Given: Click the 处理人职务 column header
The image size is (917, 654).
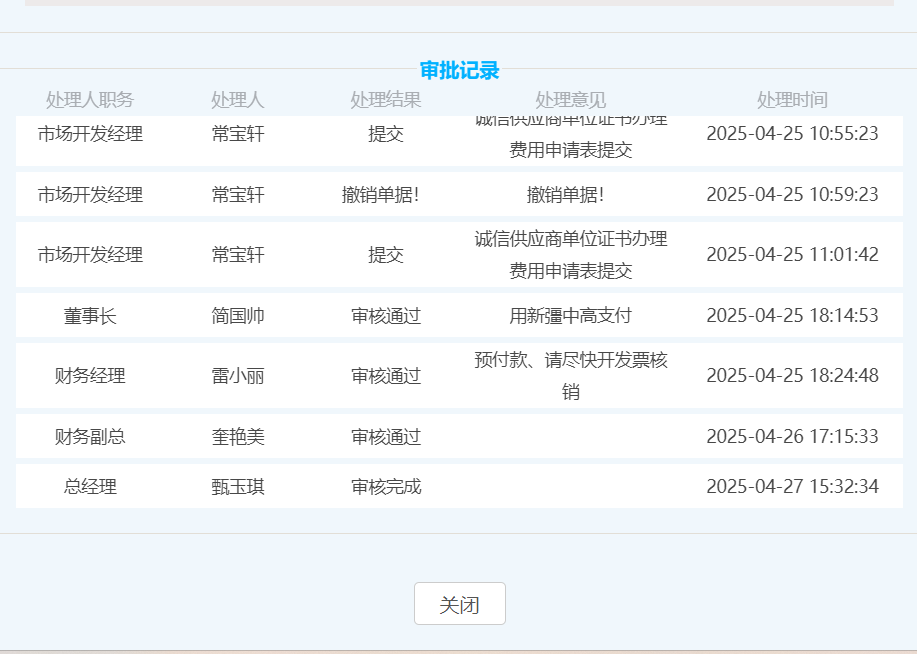Looking at the screenshot, I should [90, 100].
